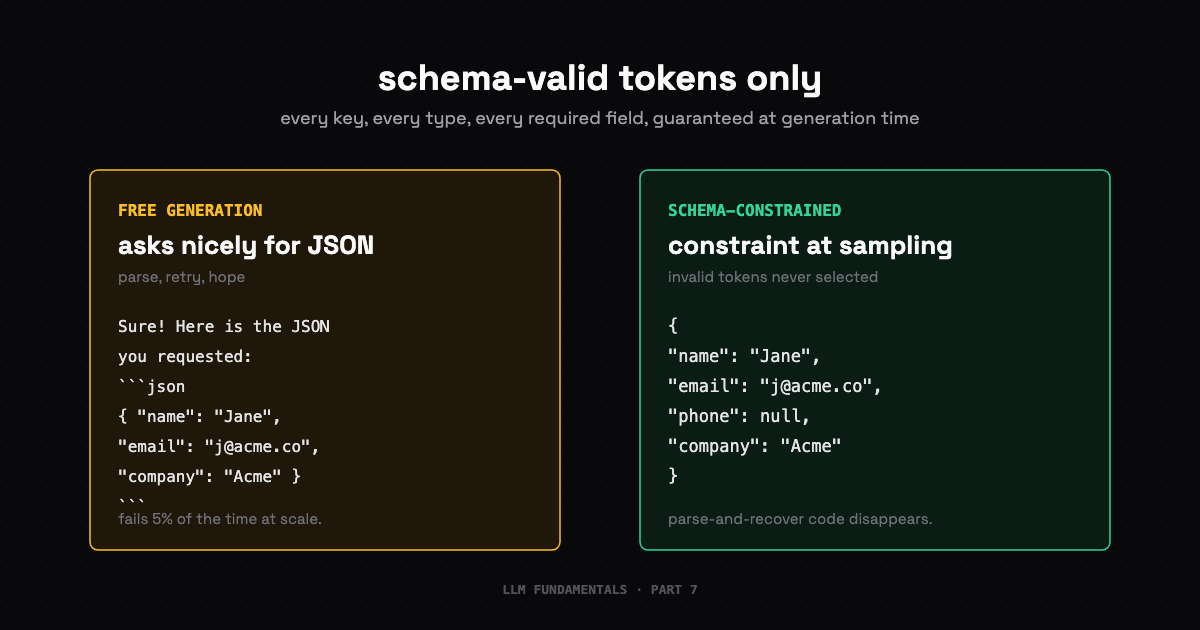Click the opening brace in the green card
This screenshot has width=1200, height=630.
tap(673, 326)
